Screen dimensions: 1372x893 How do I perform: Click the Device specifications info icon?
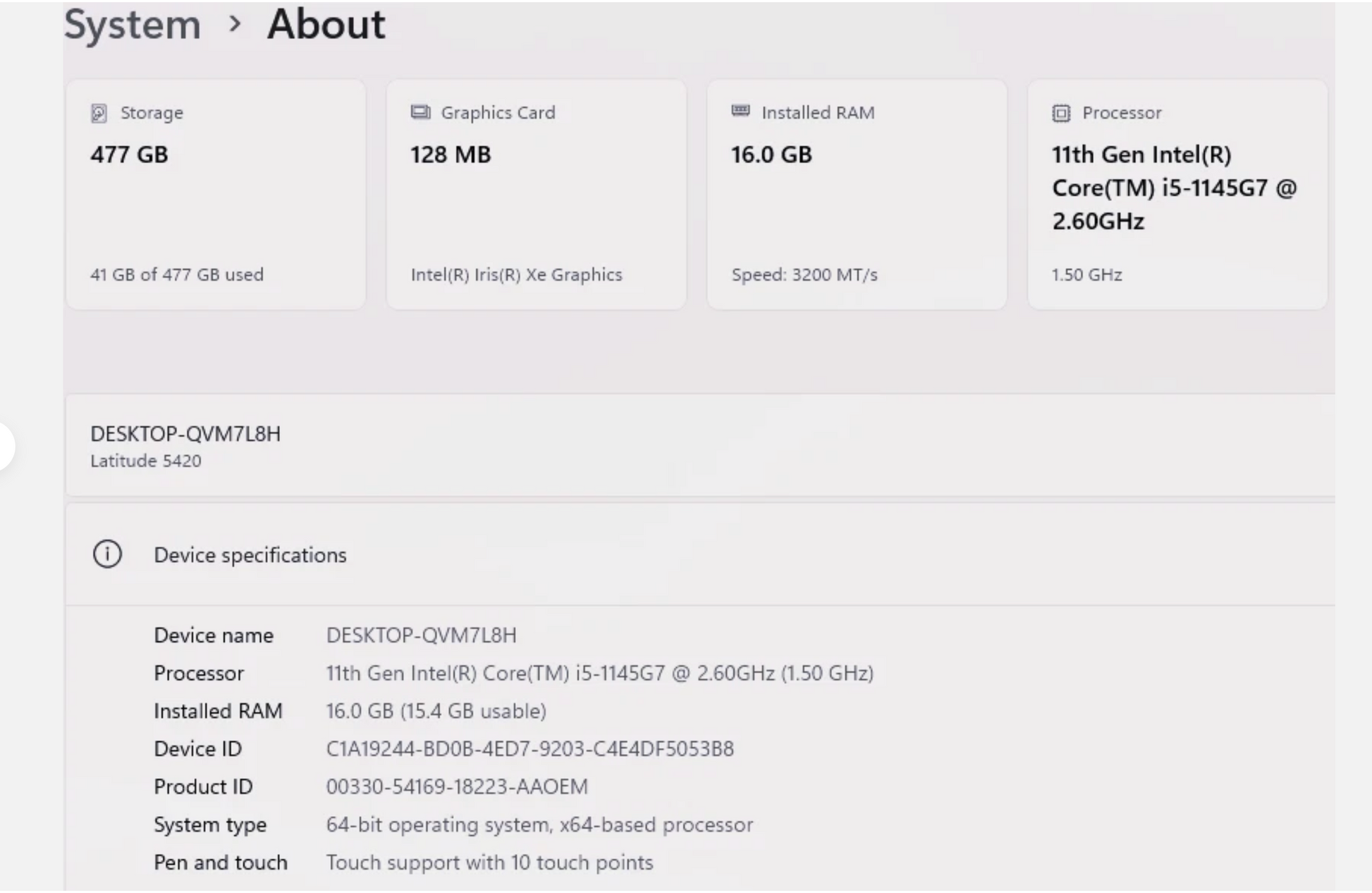click(x=107, y=554)
